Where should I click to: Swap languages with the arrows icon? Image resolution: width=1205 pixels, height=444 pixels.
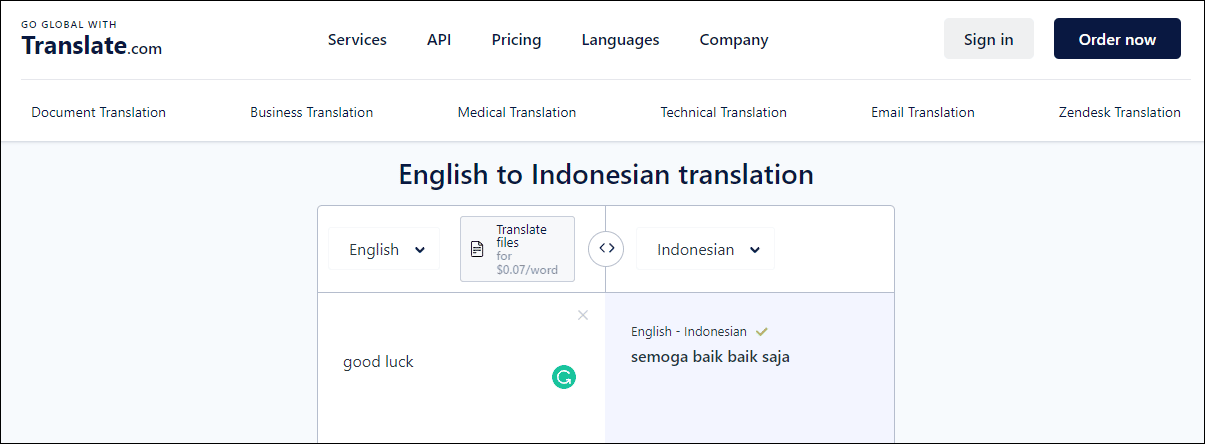[606, 248]
